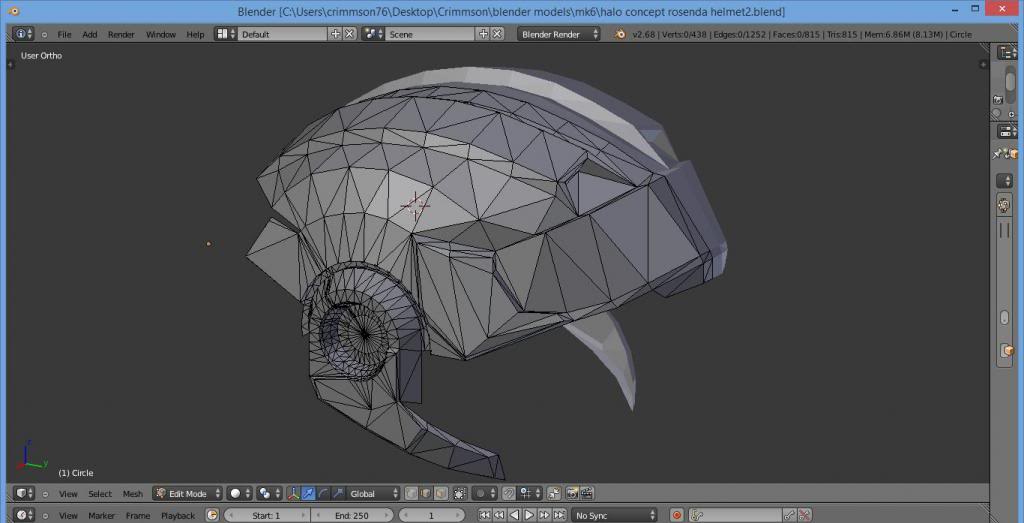The width and height of the screenshot is (1024, 523).
Task: Open the viewport shading dropdown
Action: [x=240, y=494]
